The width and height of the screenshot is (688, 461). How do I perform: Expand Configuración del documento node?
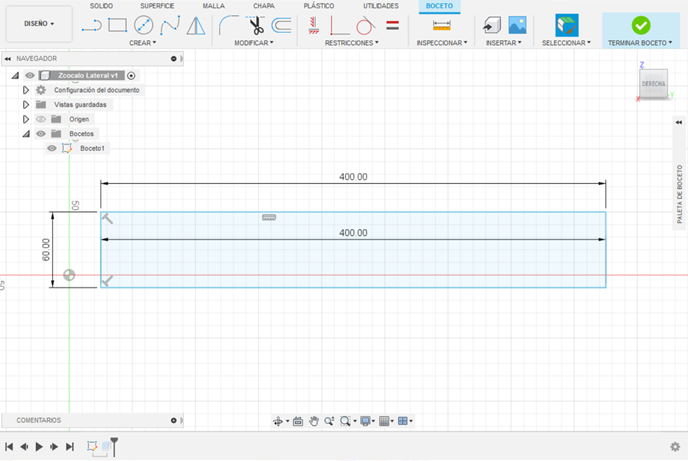coord(25,90)
